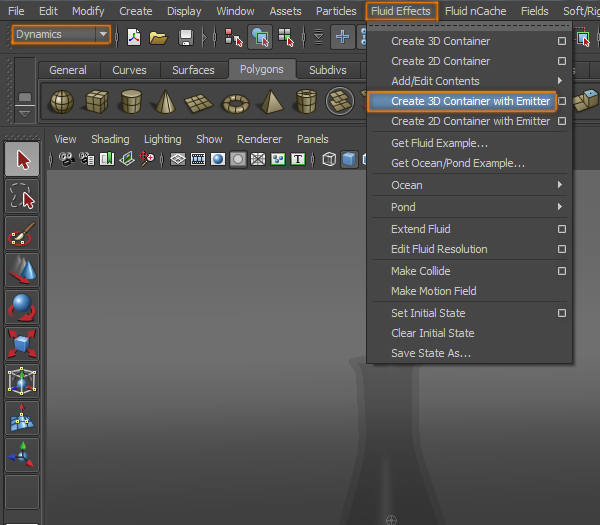Viewport: 600px width, 525px height.
Task: Open options box for Set Initial State
Action: 562,313
